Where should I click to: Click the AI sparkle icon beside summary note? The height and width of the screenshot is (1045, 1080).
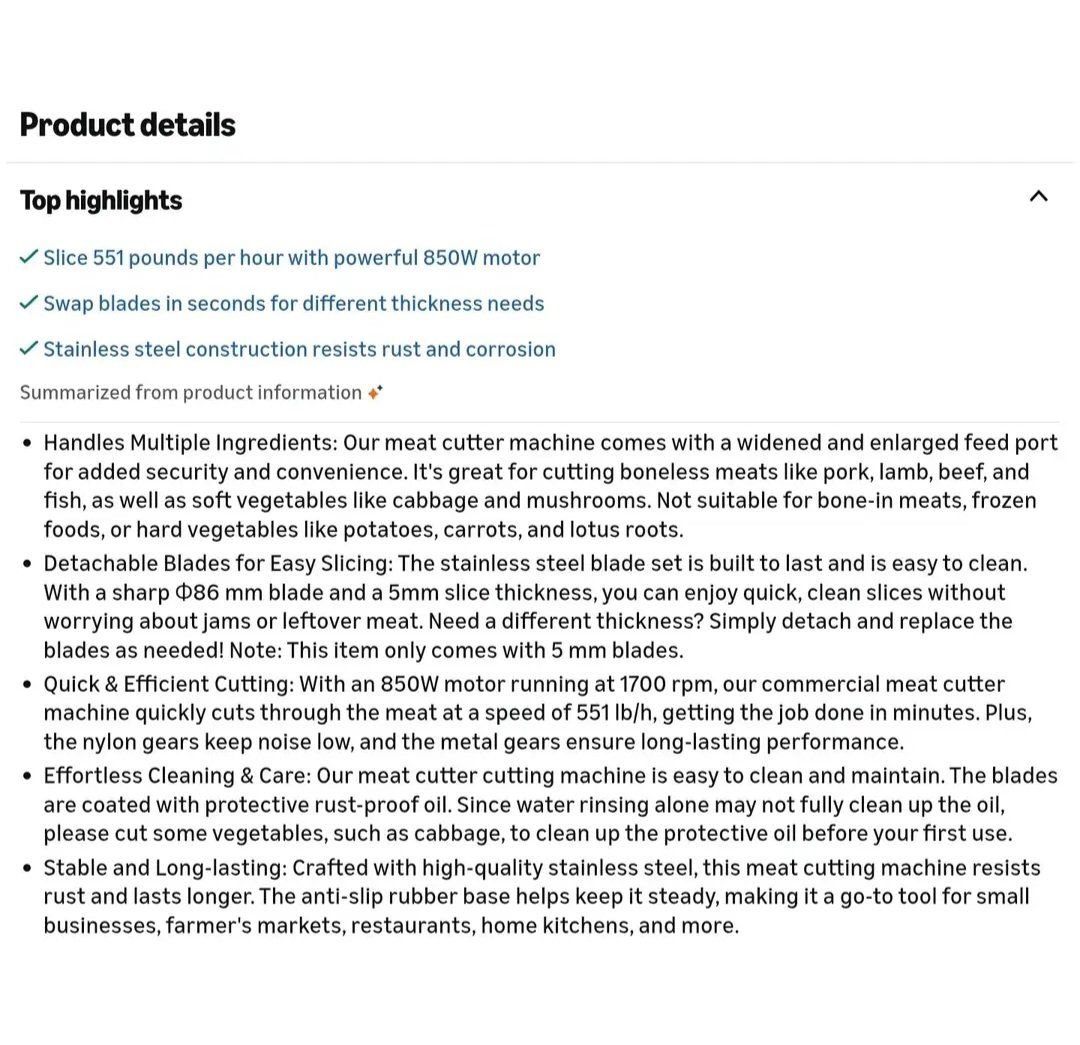click(375, 392)
